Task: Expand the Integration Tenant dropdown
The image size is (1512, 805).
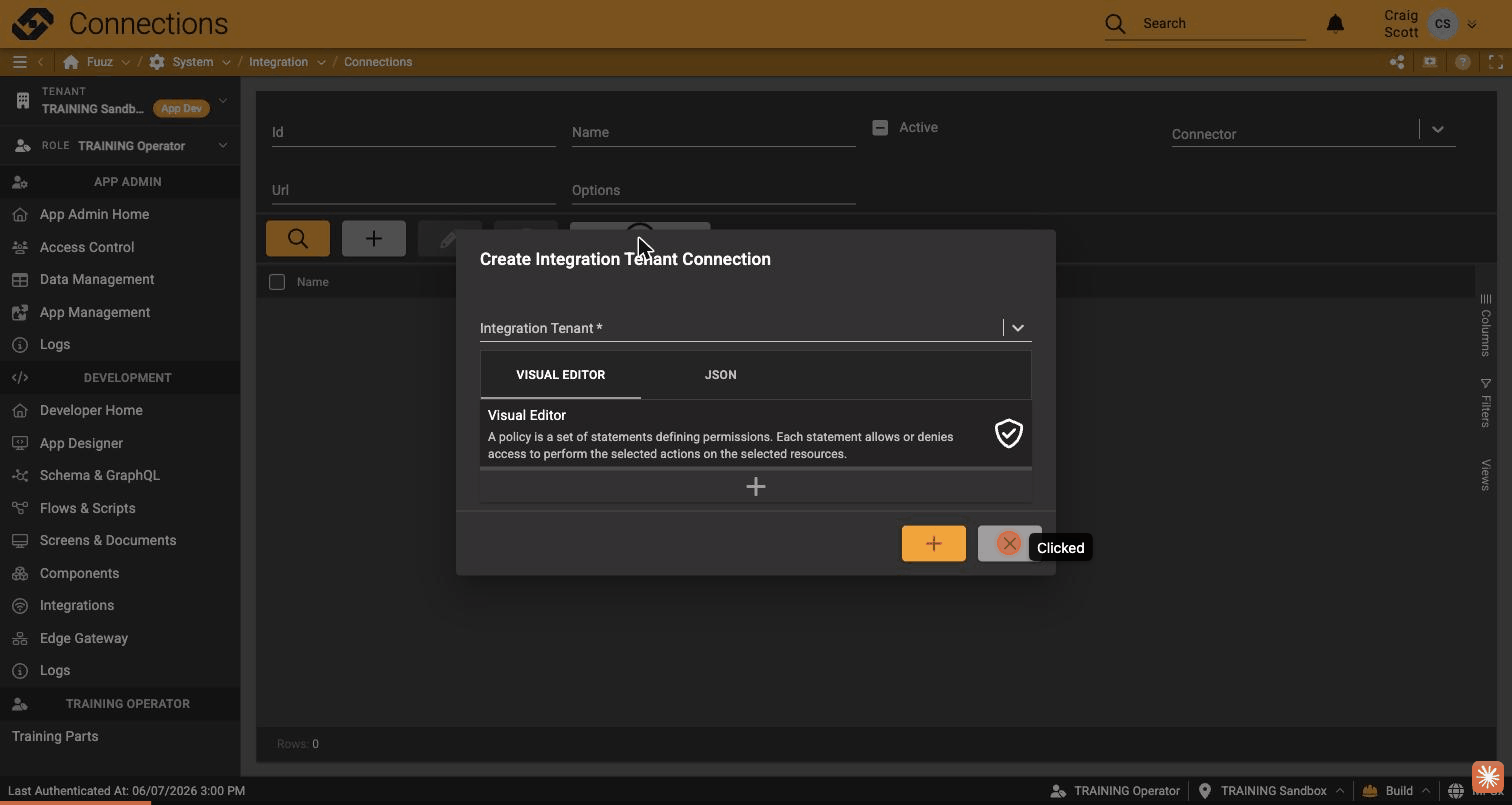Action: [1017, 328]
